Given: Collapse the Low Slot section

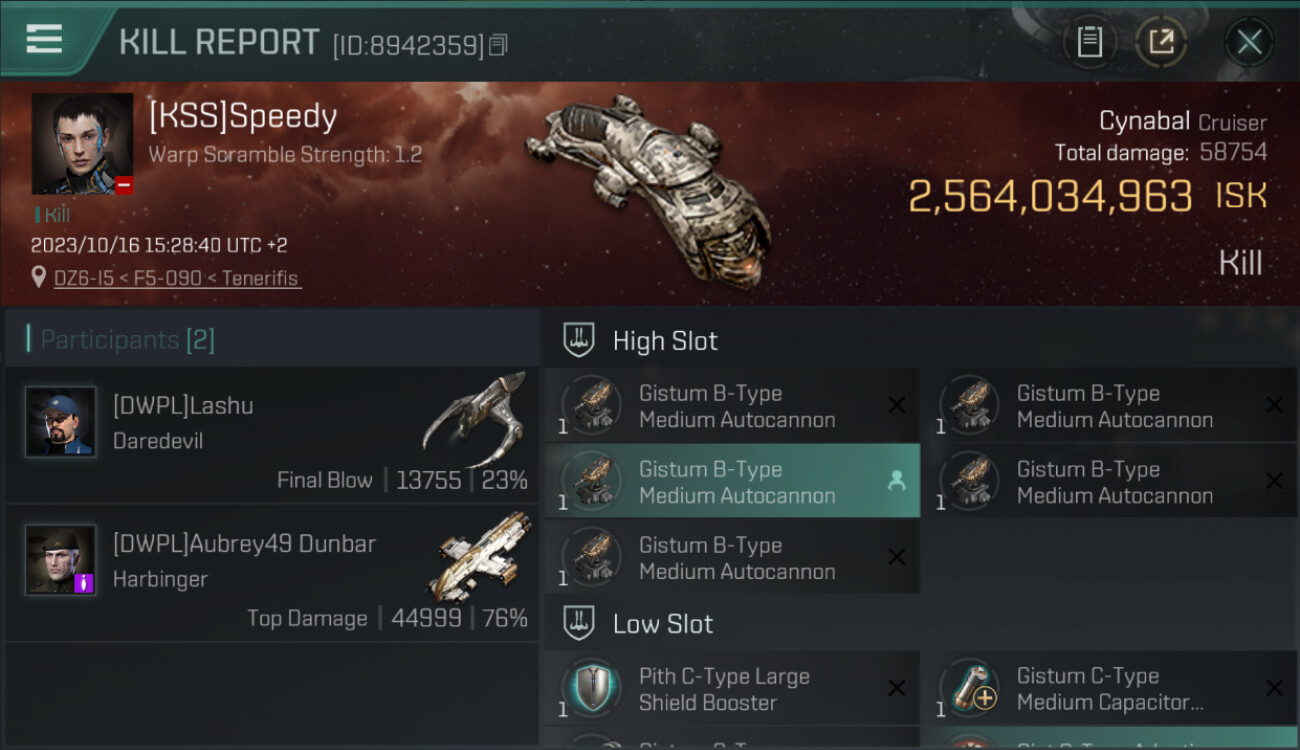Looking at the screenshot, I should click(x=579, y=624).
